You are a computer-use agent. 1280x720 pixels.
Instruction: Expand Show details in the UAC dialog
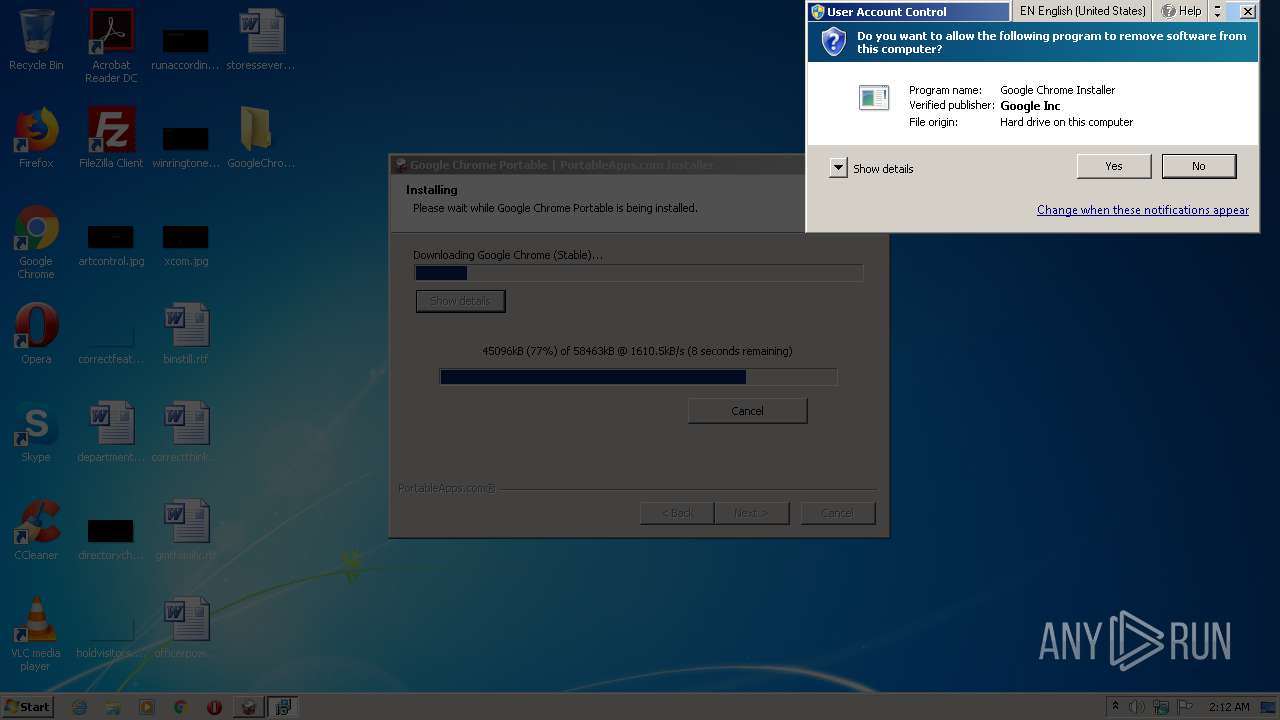838,168
